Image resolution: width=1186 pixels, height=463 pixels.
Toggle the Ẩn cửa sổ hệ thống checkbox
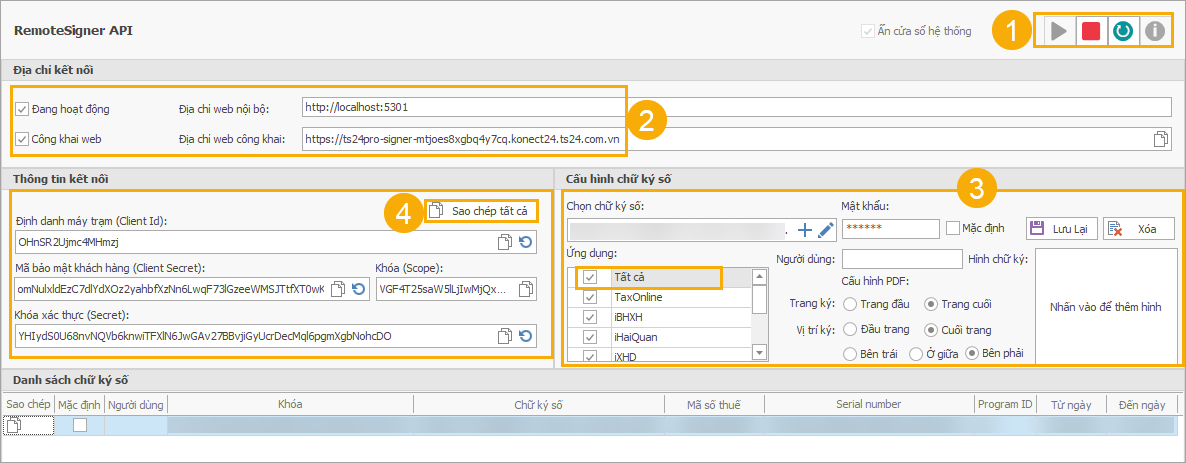pyautogui.click(x=867, y=31)
